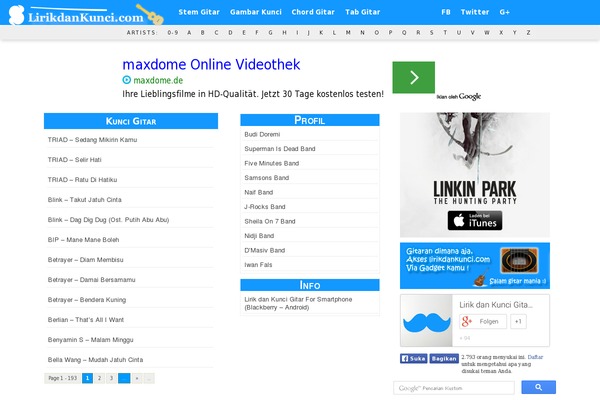
Task: Open TRIAD – Ratu Di Hatiku
Action: click(x=82, y=180)
